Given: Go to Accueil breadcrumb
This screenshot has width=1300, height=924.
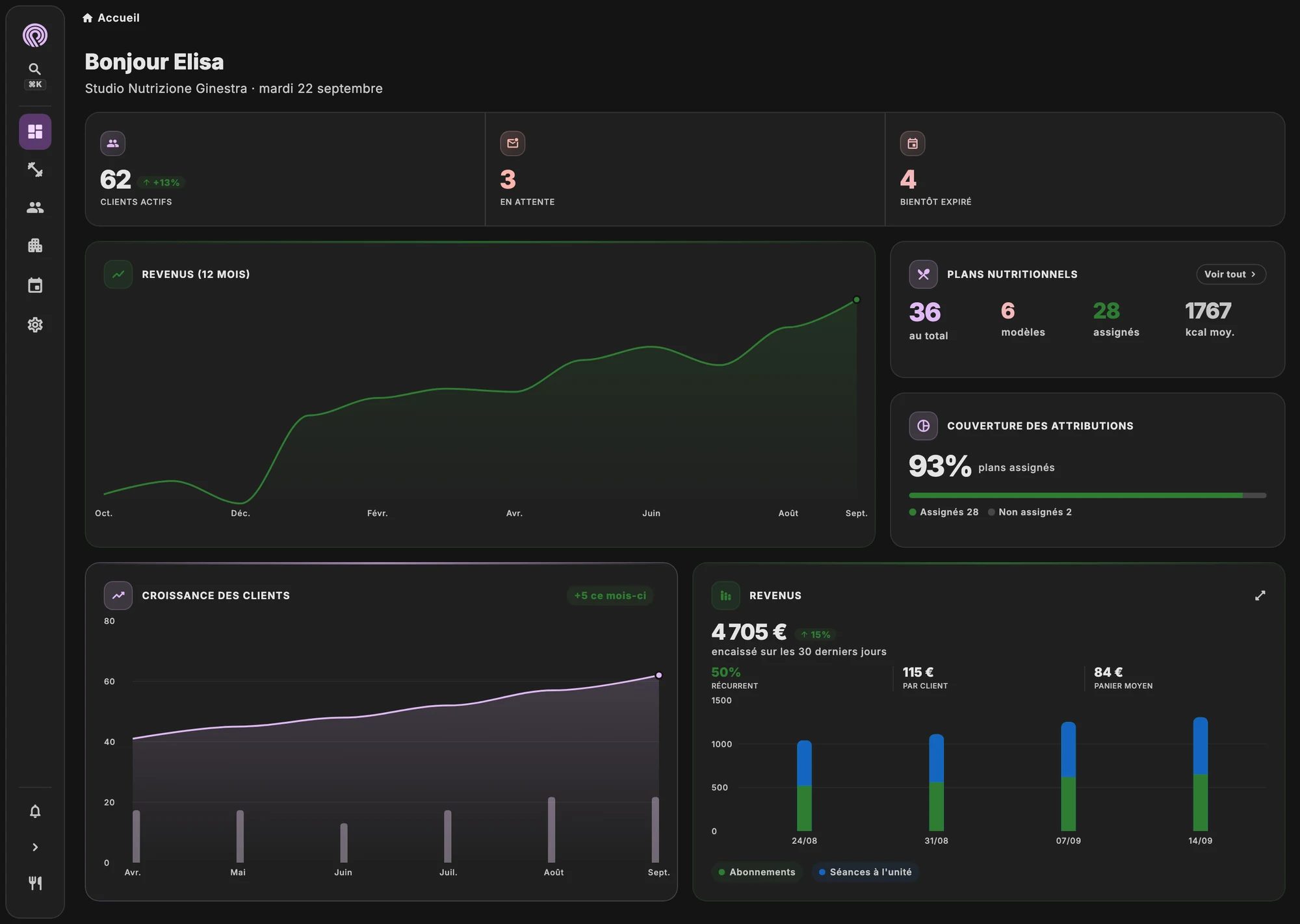Looking at the screenshot, I should click(x=111, y=18).
